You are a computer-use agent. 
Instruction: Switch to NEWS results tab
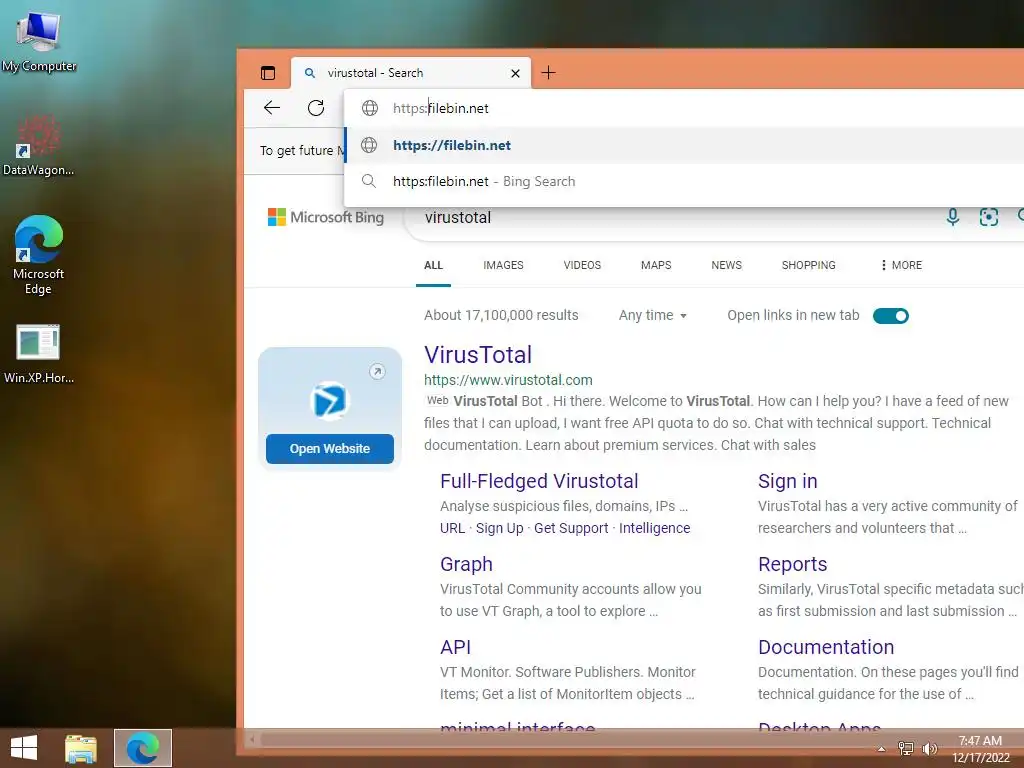tap(726, 265)
